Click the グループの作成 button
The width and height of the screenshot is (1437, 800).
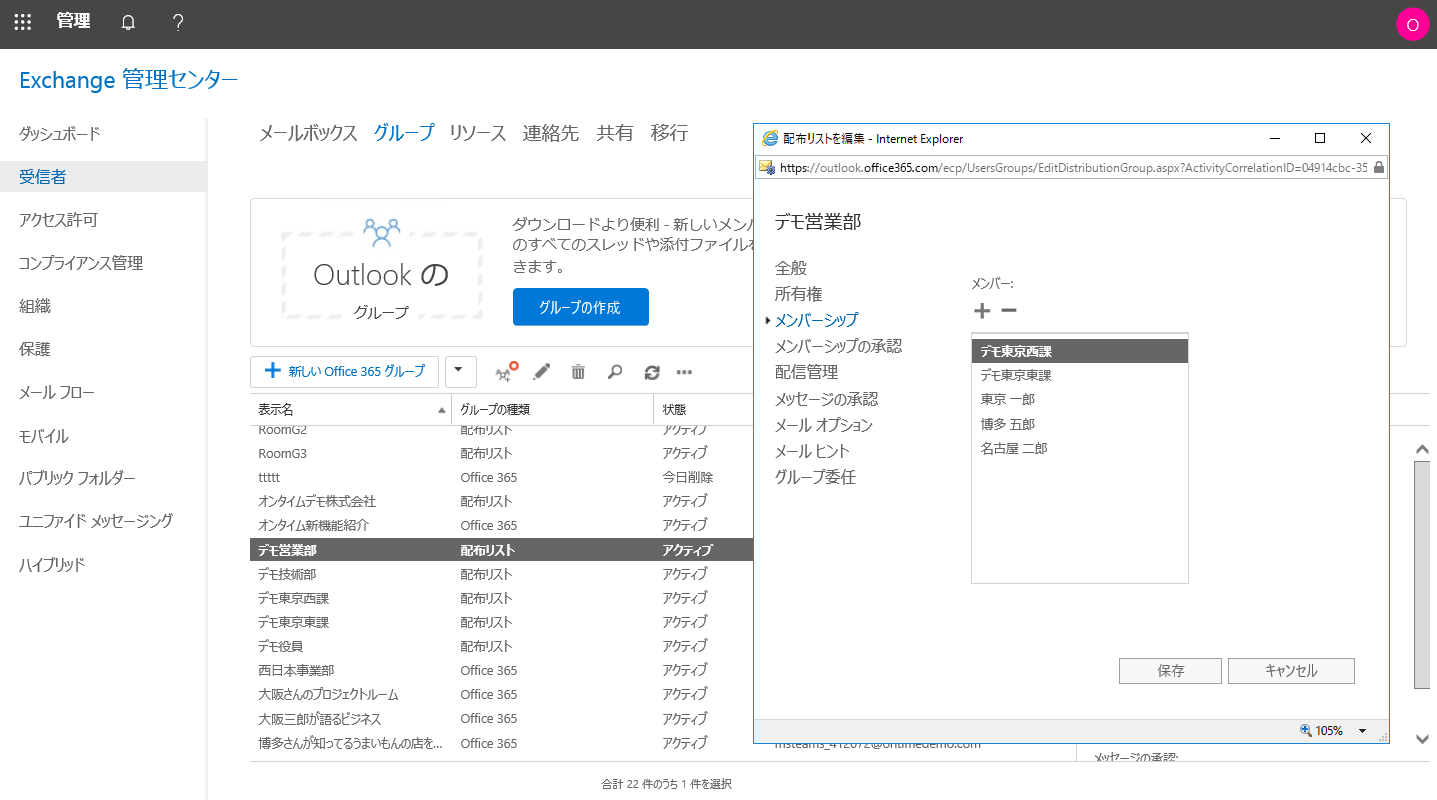click(x=580, y=307)
